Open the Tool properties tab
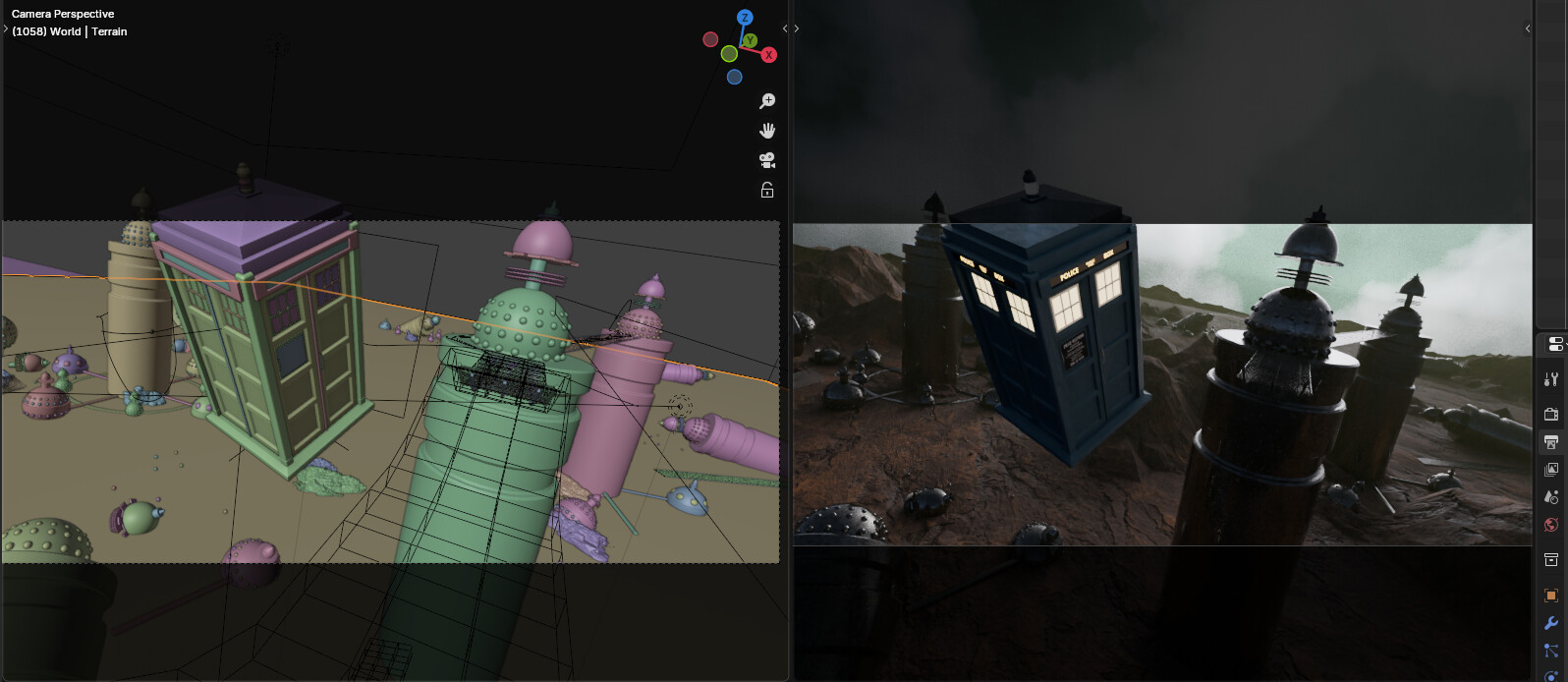Screen dimensions: 1568x682 [x=1551, y=379]
